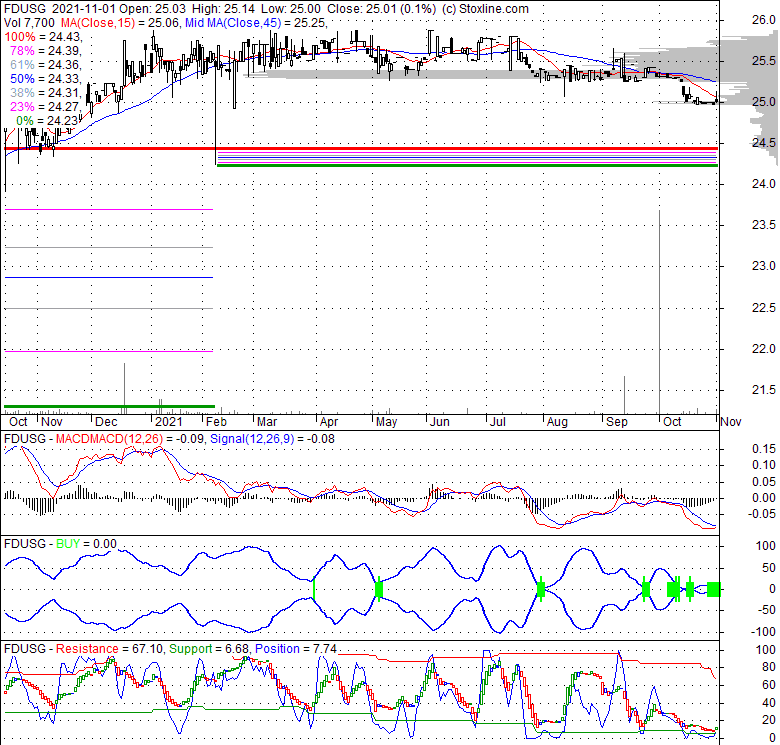Screen dimensions: 780x745
Task: Click the Mar month axis label
Action: point(267,422)
